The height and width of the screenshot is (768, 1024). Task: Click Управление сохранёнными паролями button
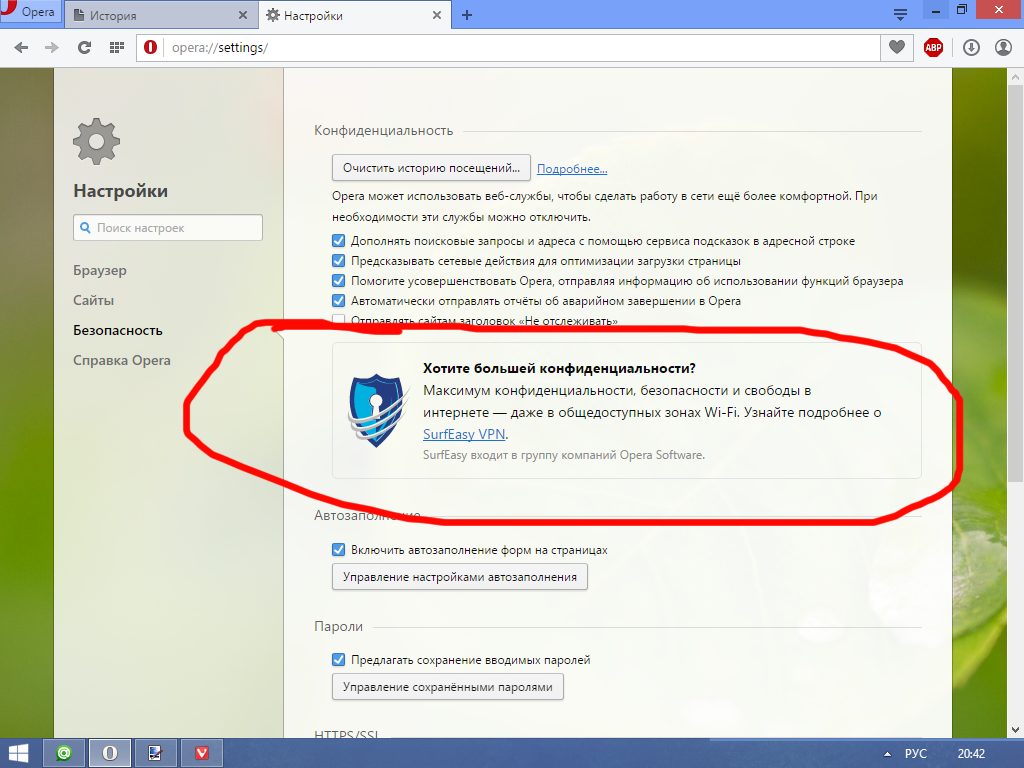448,686
